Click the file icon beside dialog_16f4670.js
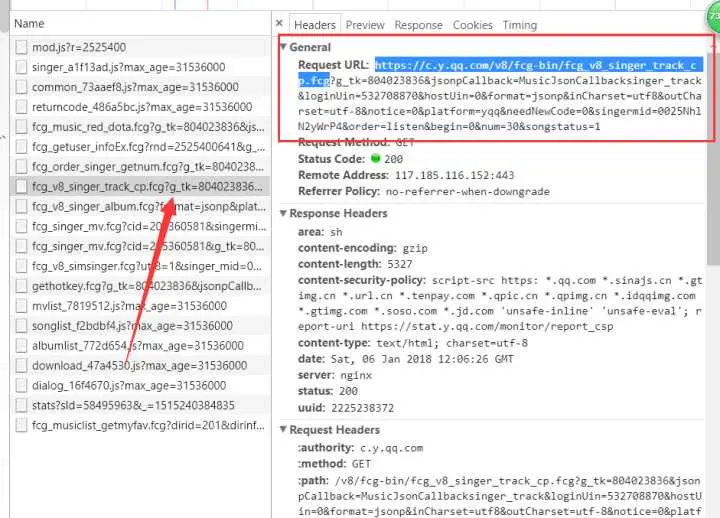The height and width of the screenshot is (518, 720). point(21,386)
